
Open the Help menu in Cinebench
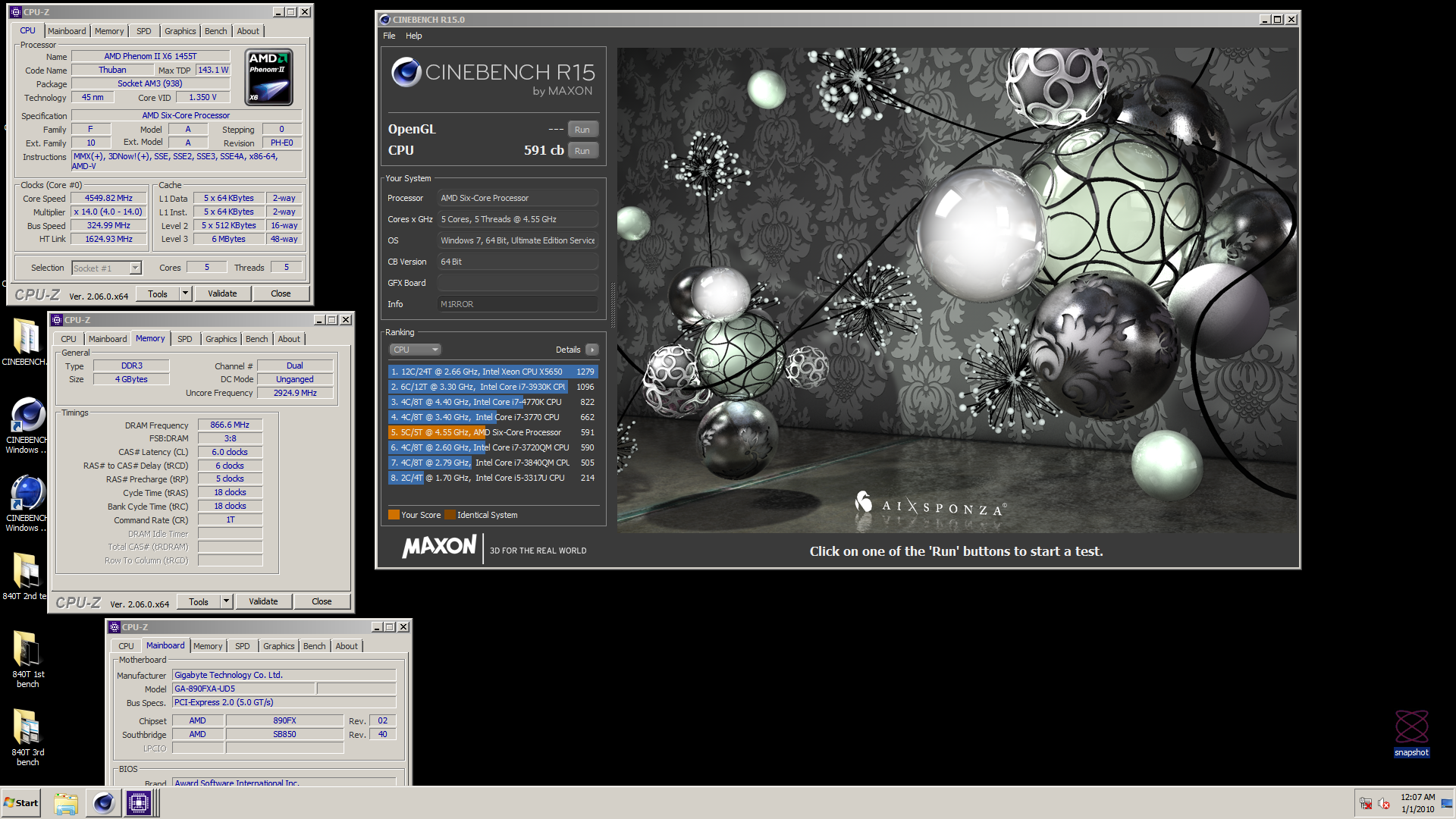pyautogui.click(x=414, y=36)
